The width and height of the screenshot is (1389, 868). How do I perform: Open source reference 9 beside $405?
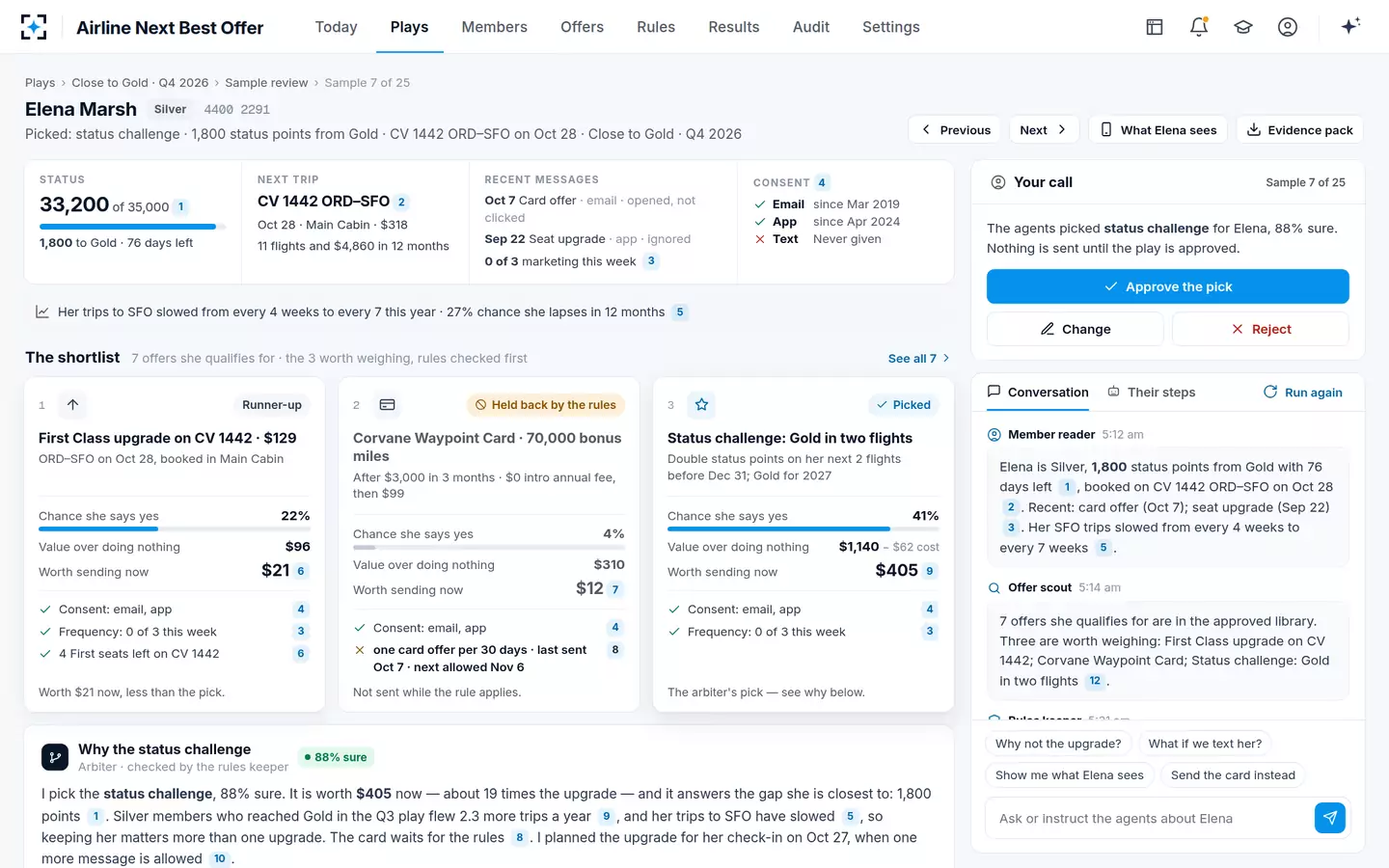(930, 571)
